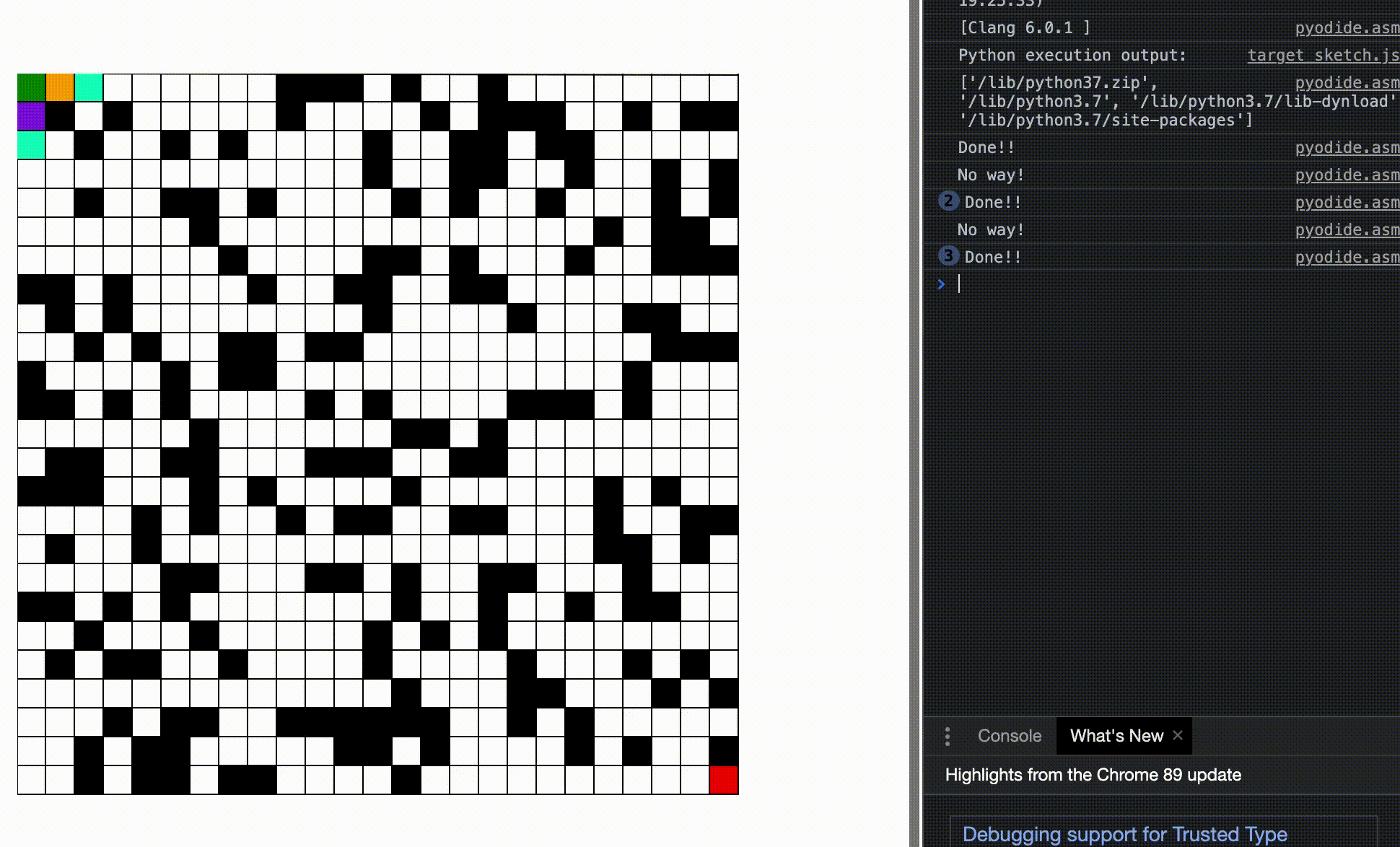Click the badge showing 3 repeated messages

(948, 256)
